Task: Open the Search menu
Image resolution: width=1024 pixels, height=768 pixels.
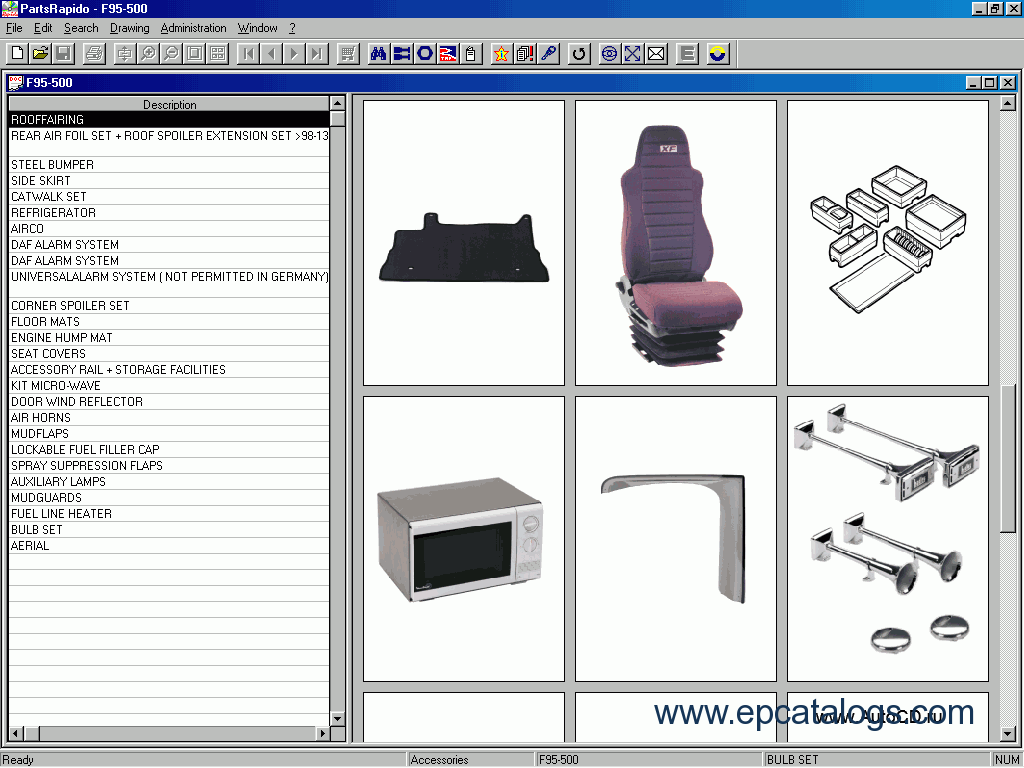Action: [81, 28]
